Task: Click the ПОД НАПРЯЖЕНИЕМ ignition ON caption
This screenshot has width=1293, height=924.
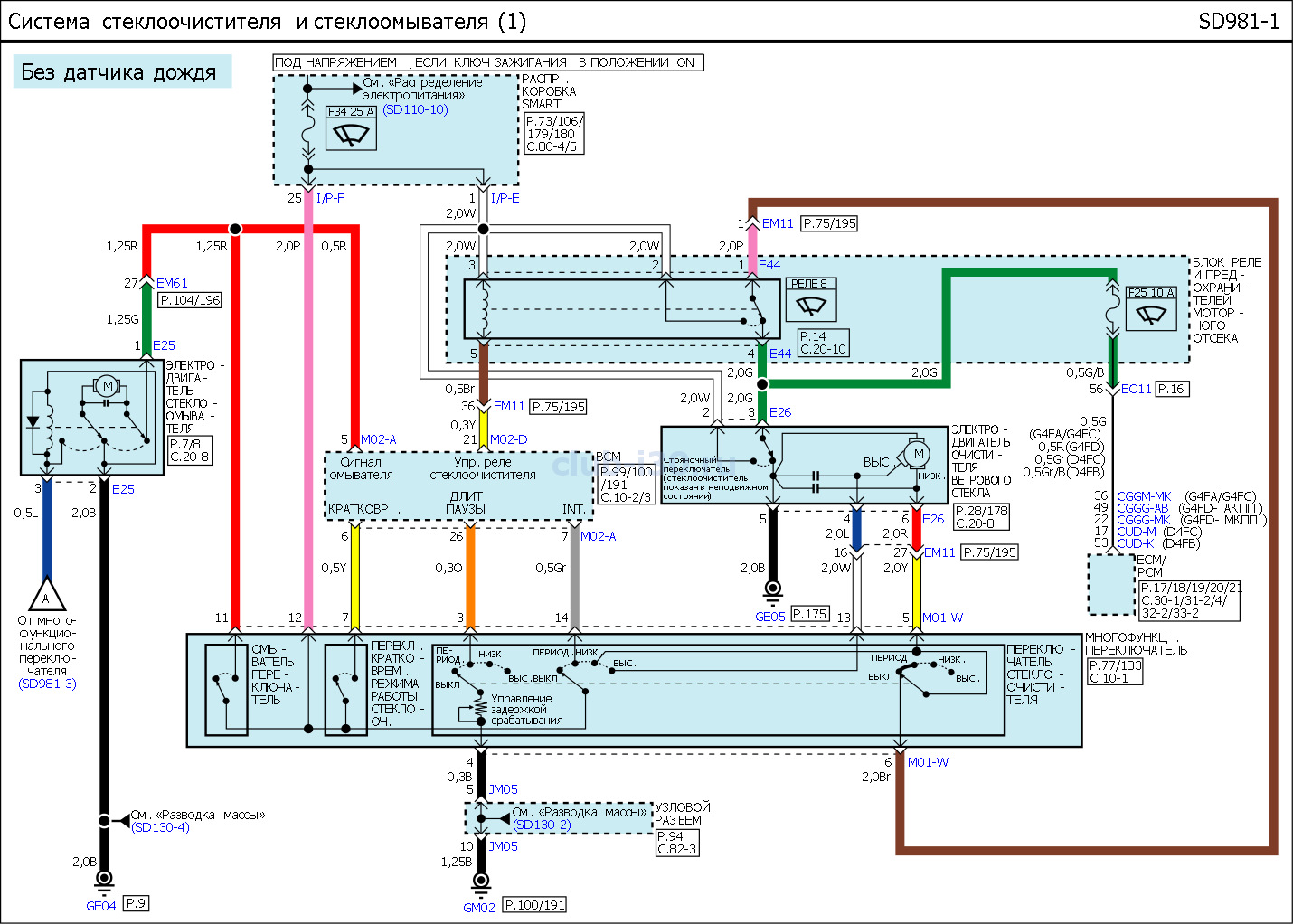Action: [488, 62]
